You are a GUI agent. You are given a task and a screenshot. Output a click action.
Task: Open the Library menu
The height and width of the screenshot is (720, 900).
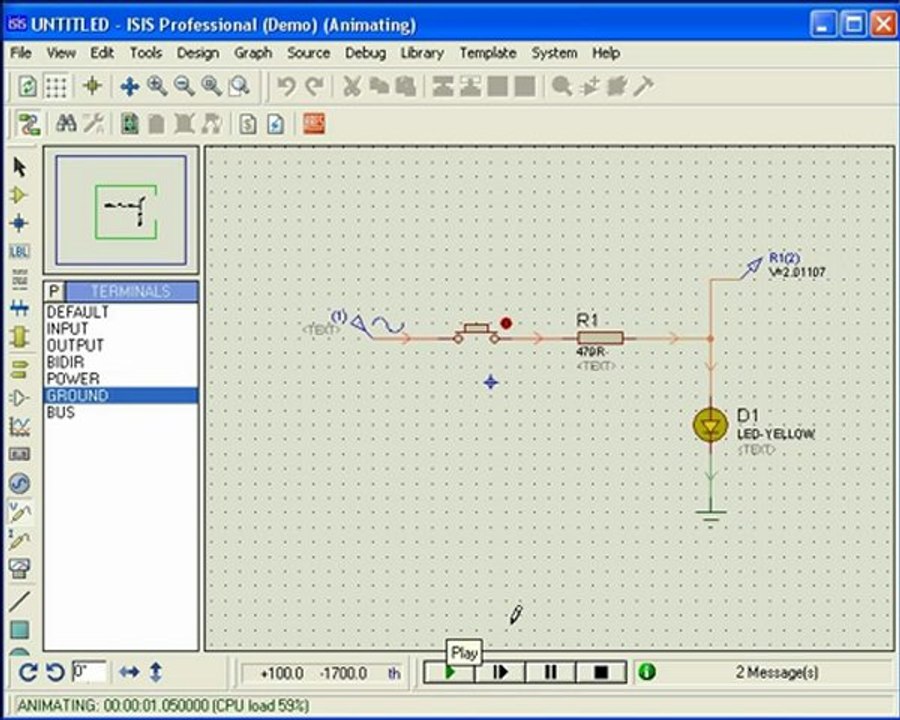422,53
